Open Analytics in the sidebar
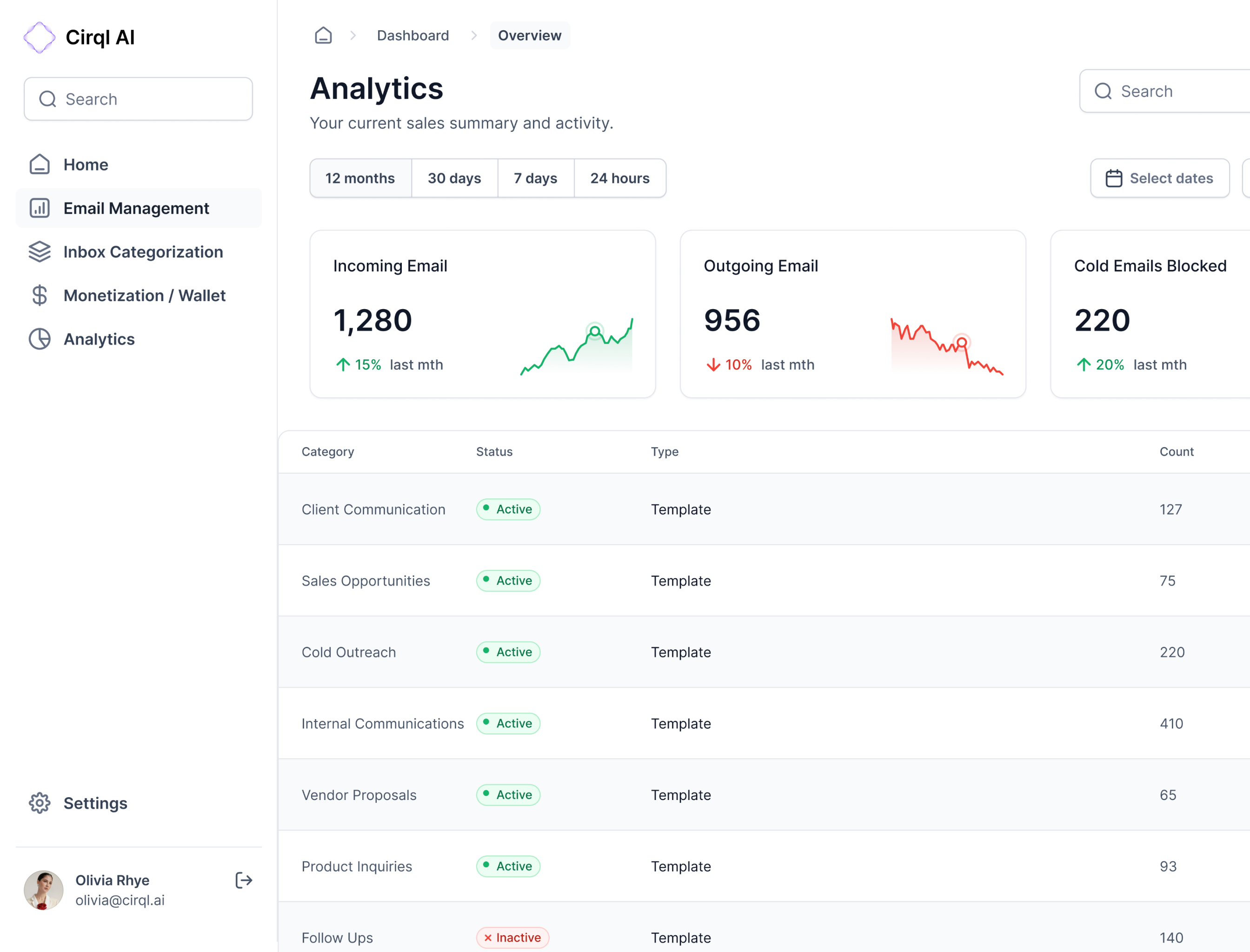This screenshot has width=1250, height=952. [139, 339]
